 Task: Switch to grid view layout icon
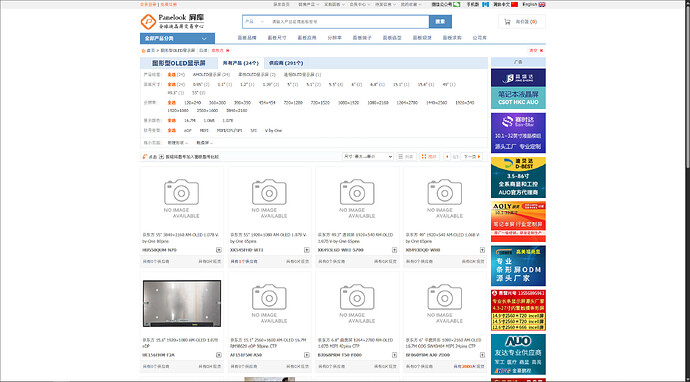pyautogui.click(x=429, y=157)
